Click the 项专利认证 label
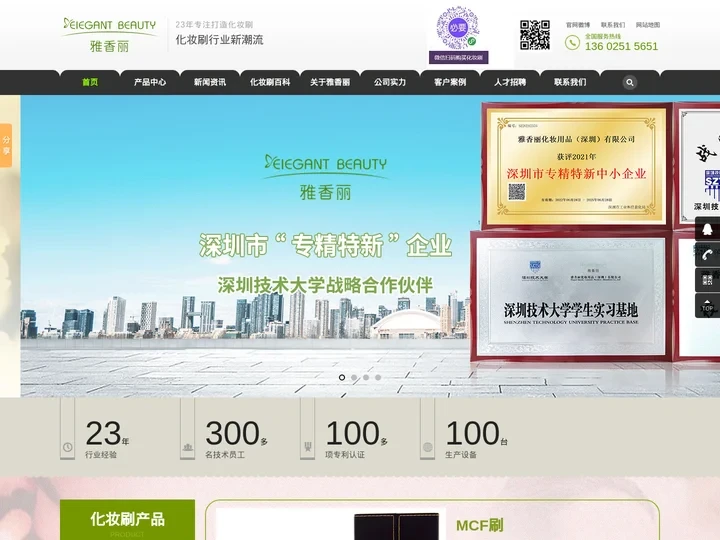The width and height of the screenshot is (720, 540). point(345,455)
